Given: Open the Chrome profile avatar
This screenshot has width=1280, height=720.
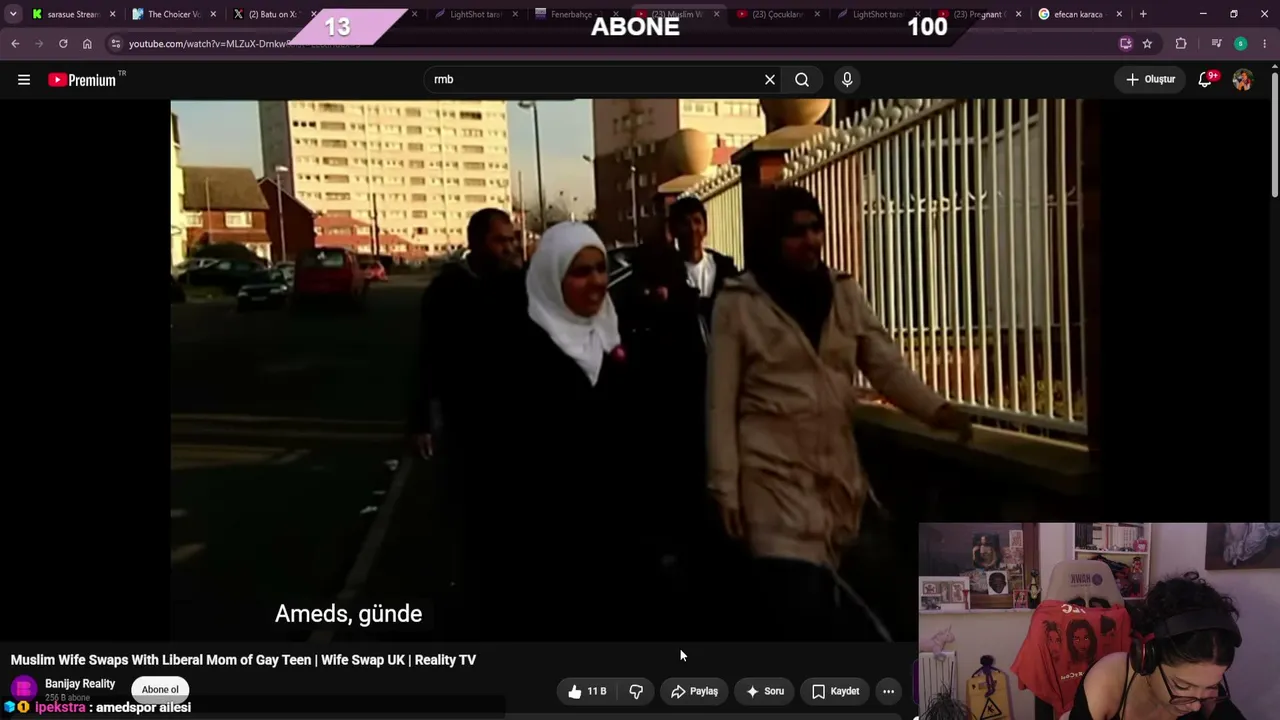Looking at the screenshot, I should 1241,44.
